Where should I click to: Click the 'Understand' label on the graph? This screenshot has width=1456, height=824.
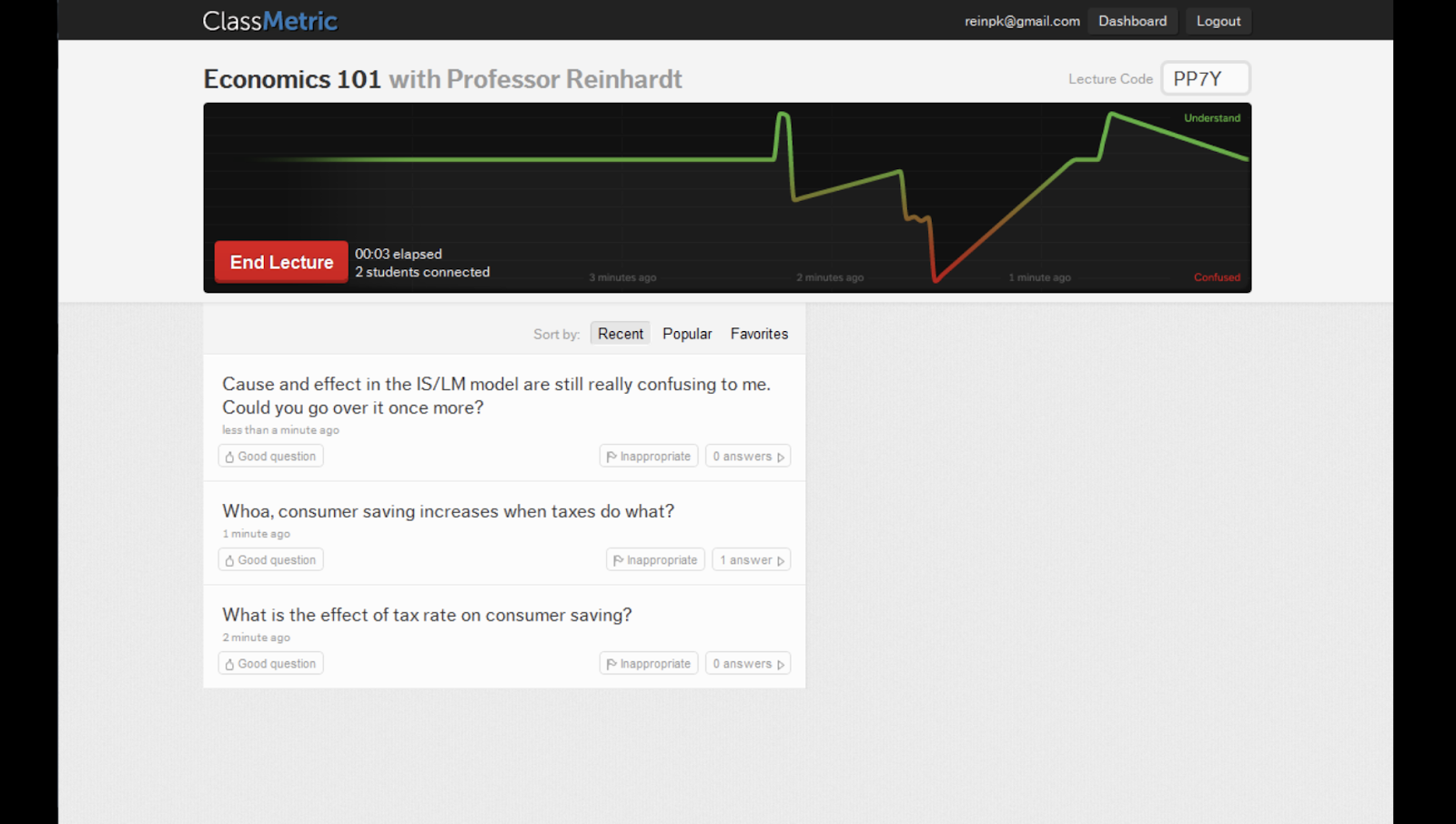point(1211,118)
